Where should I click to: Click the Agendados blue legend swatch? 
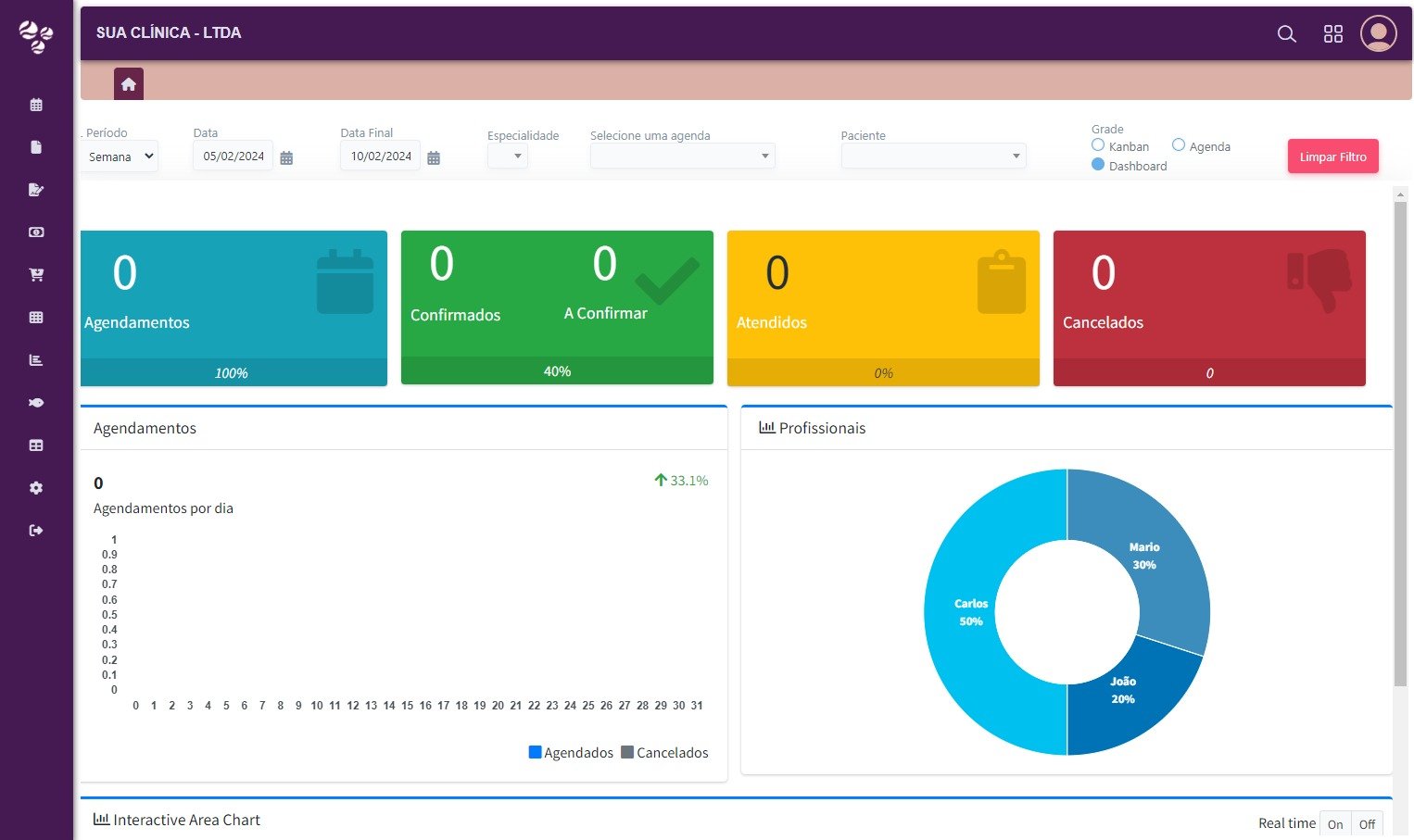[535, 752]
